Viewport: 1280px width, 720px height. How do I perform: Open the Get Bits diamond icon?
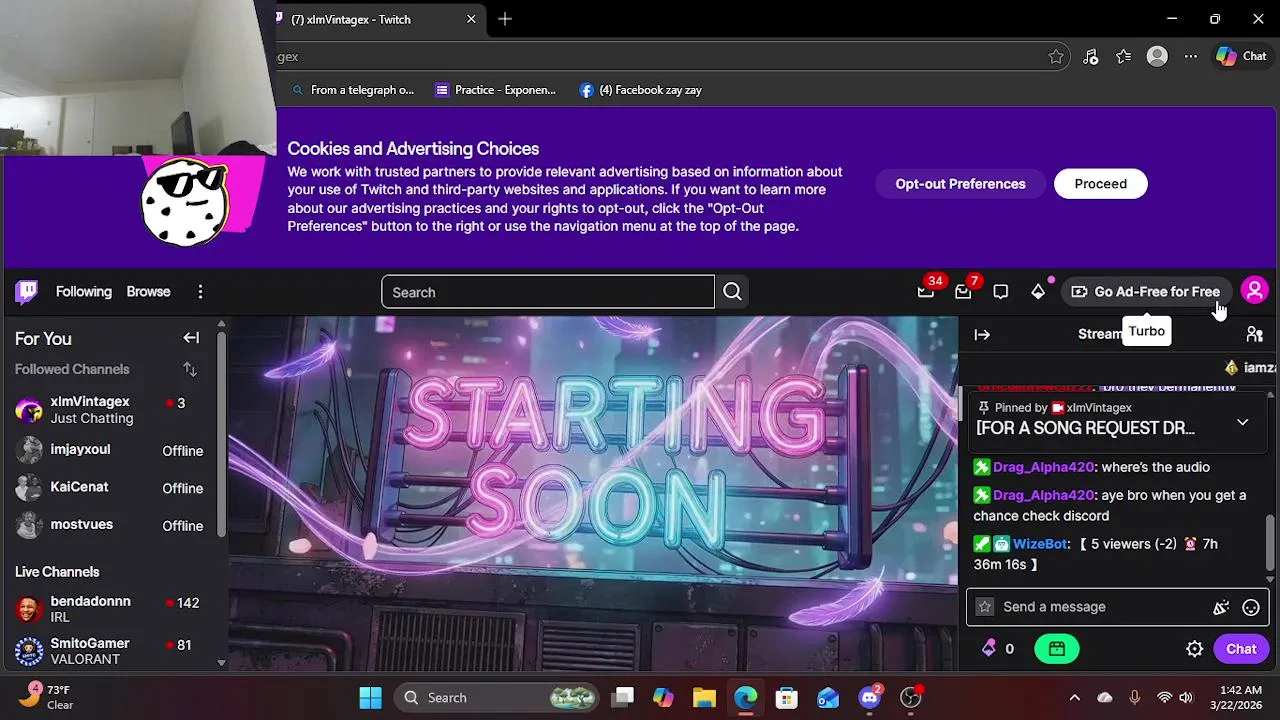1038,292
